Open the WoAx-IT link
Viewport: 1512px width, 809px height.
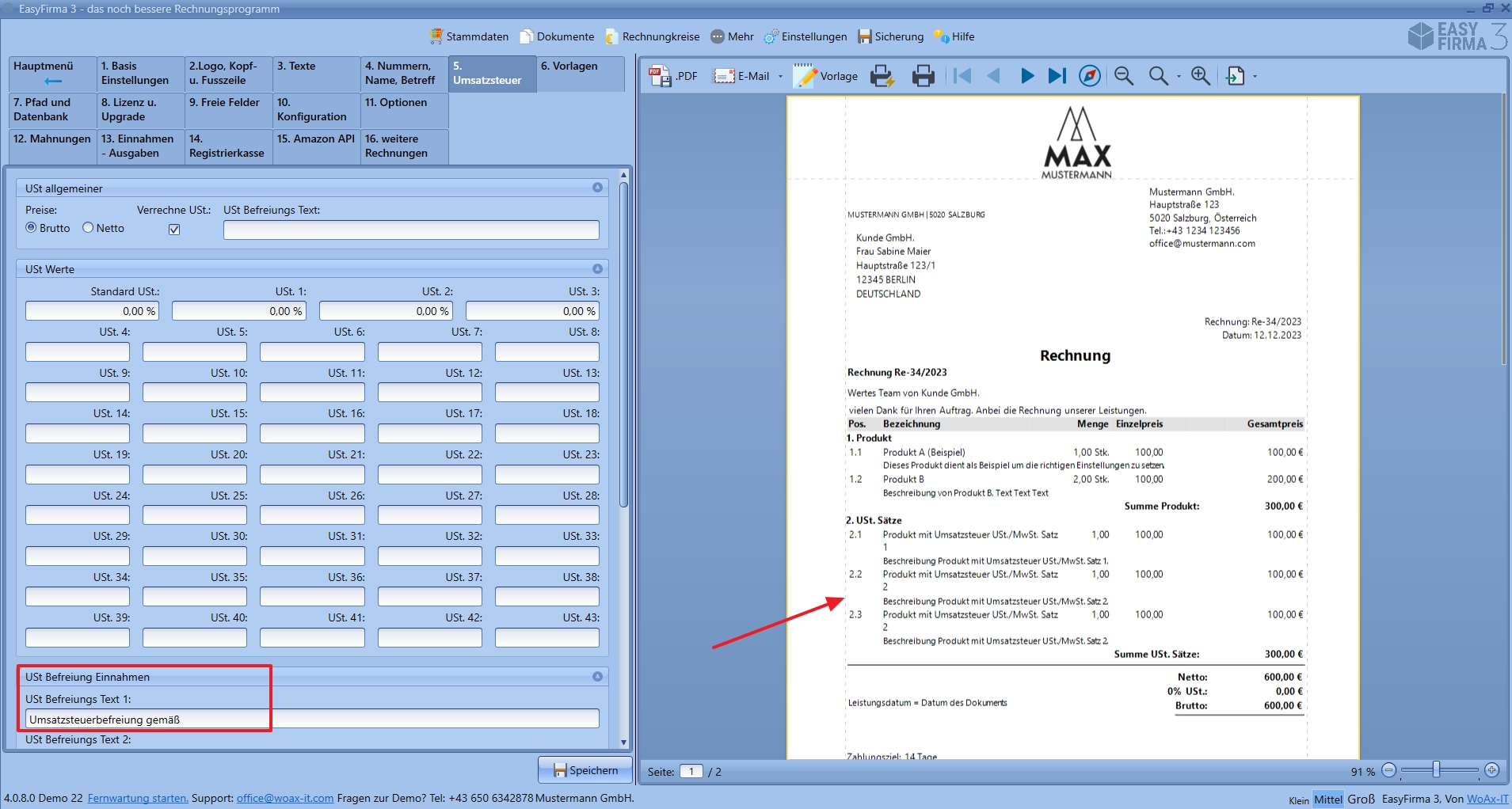click(1487, 800)
